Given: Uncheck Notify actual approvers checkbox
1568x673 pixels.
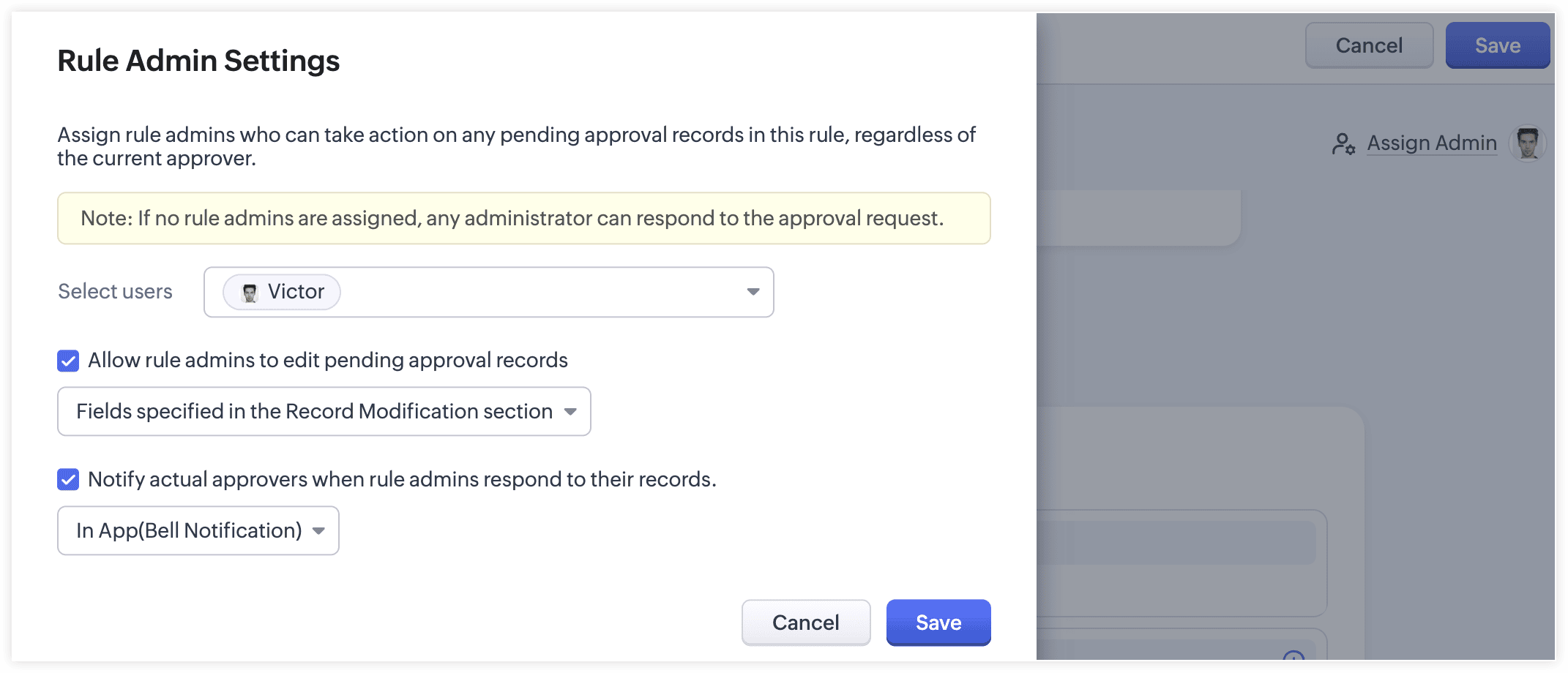Looking at the screenshot, I should (x=68, y=480).
